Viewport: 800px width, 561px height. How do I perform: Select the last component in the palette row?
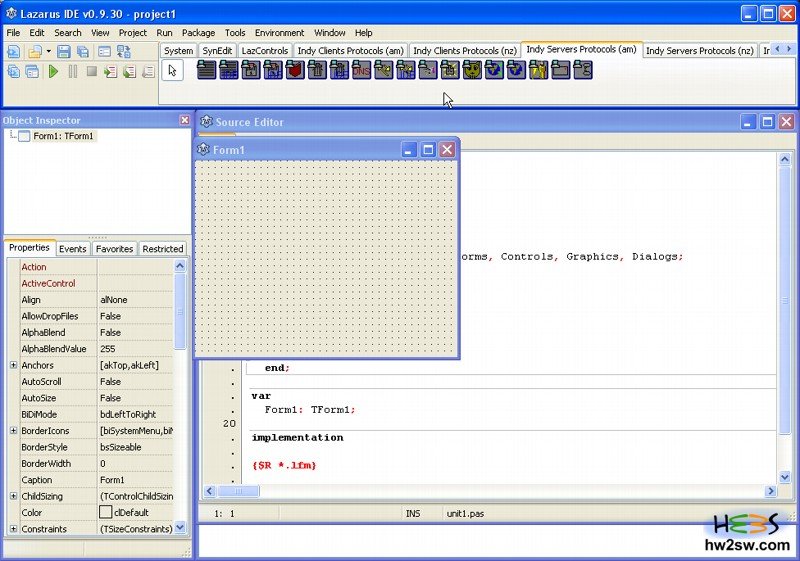click(x=583, y=70)
